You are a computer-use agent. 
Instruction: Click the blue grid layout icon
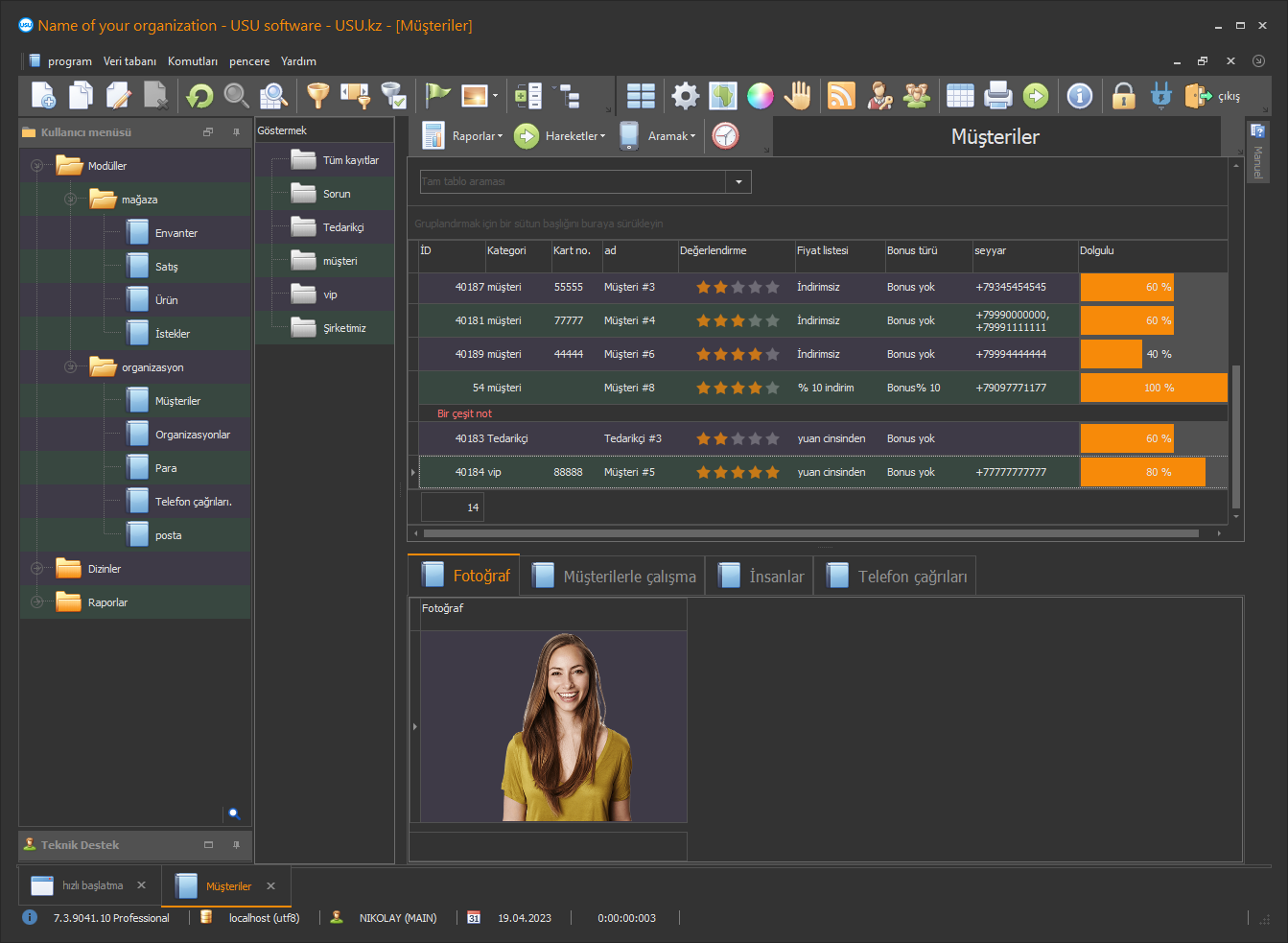coord(641,96)
